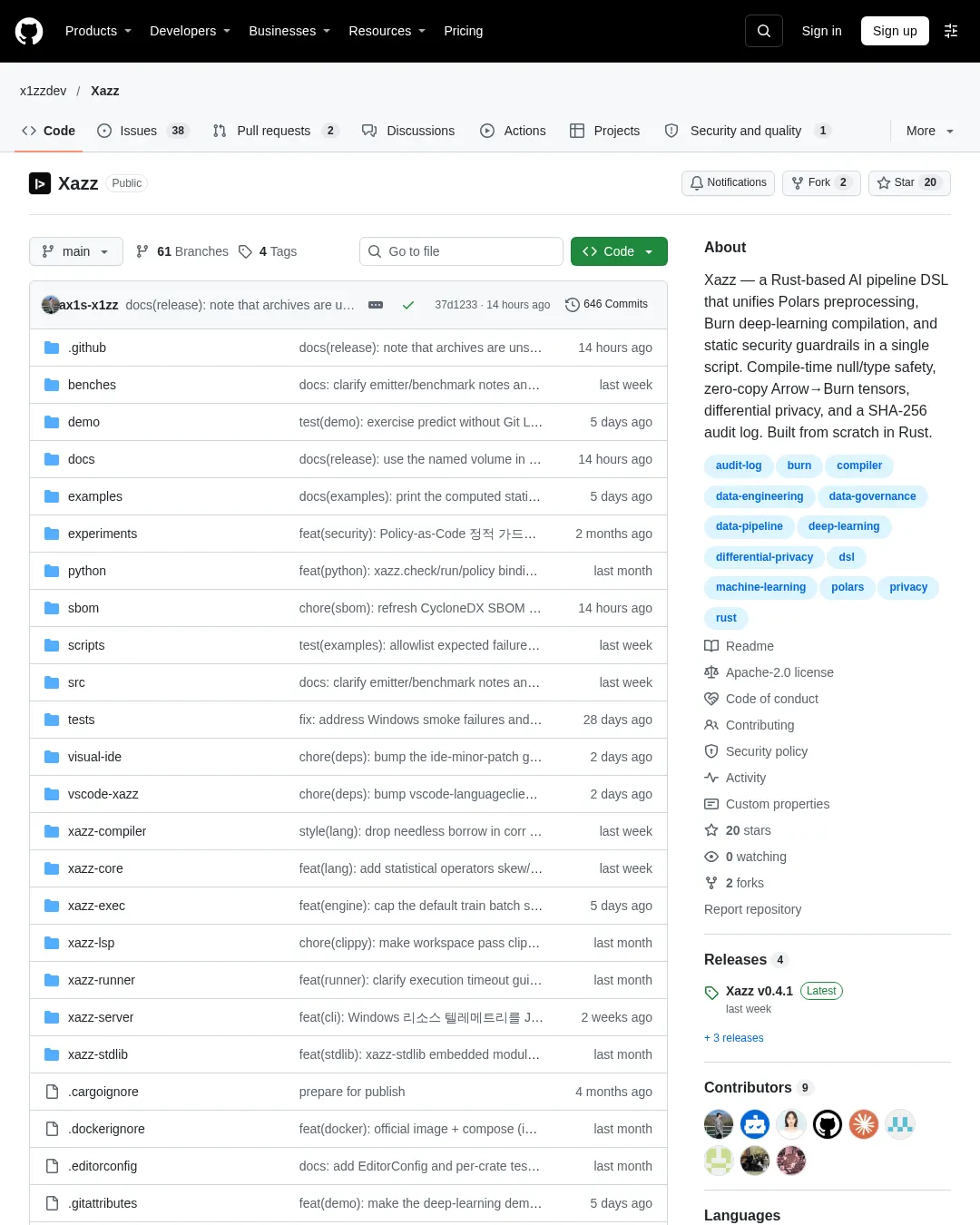This screenshot has height=1225, width=980.
Task: Open the Pricing page
Action: [464, 31]
